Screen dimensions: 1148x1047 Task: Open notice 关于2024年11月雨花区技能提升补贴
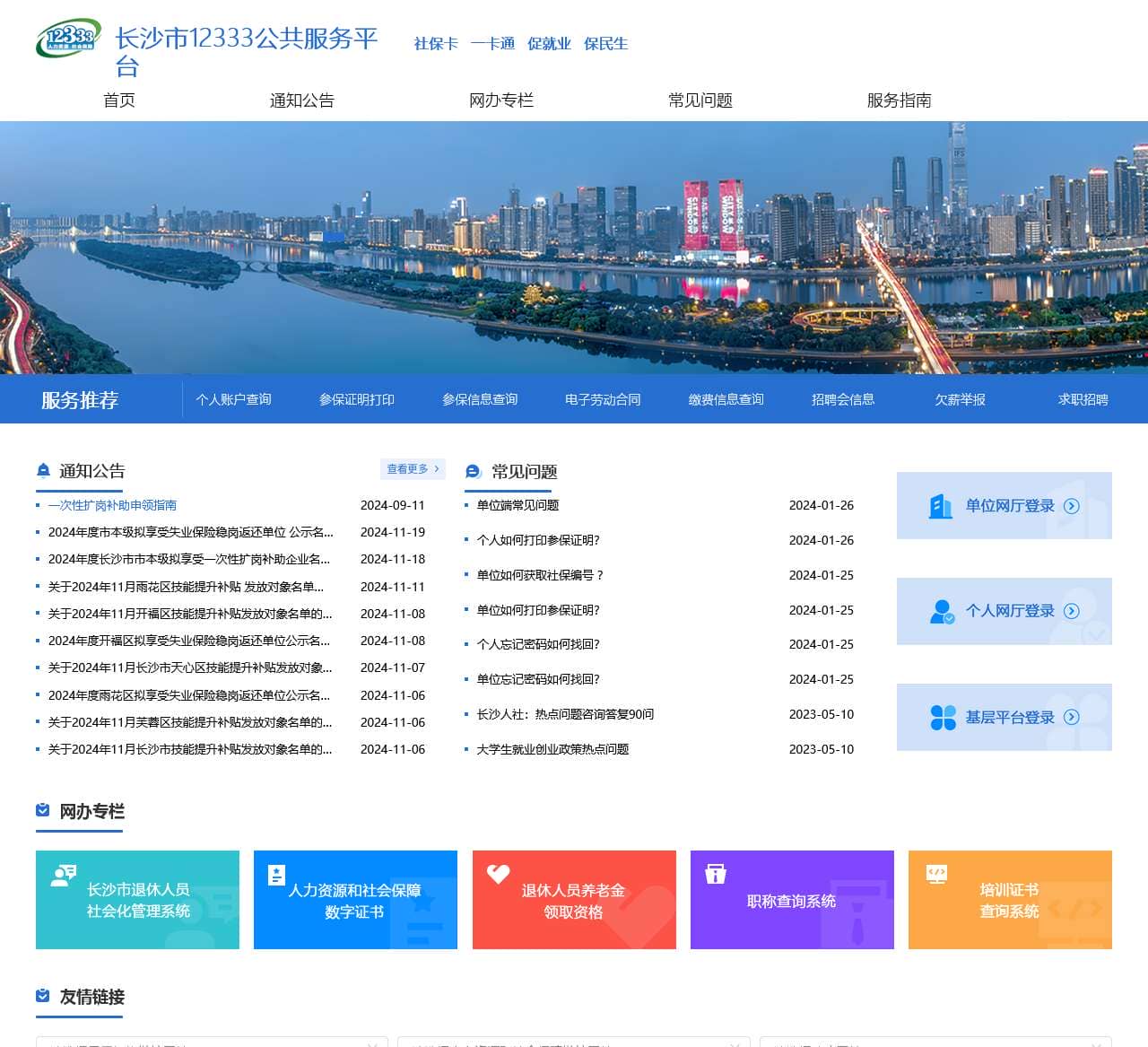pos(186,587)
